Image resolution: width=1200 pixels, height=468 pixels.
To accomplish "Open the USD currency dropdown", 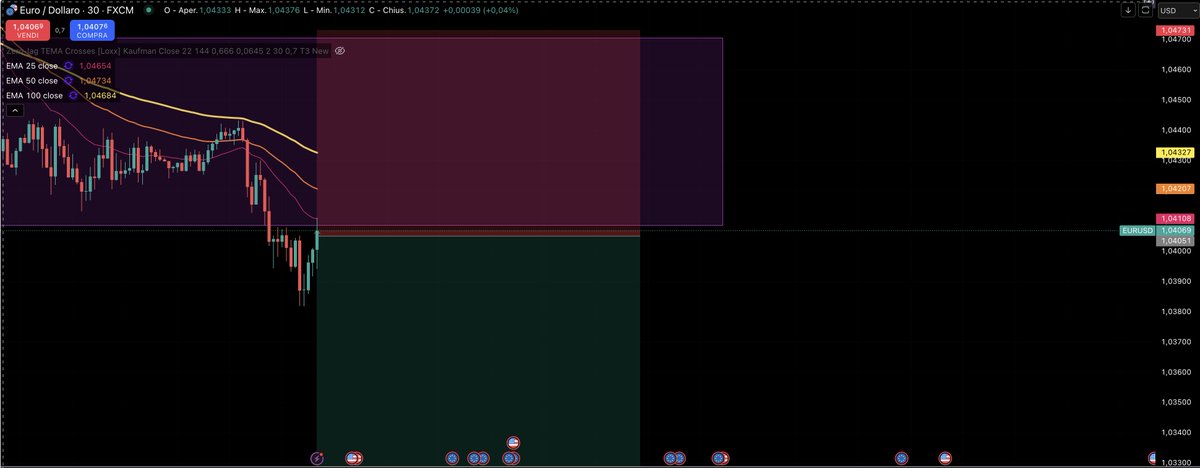I will coord(1176,10).
